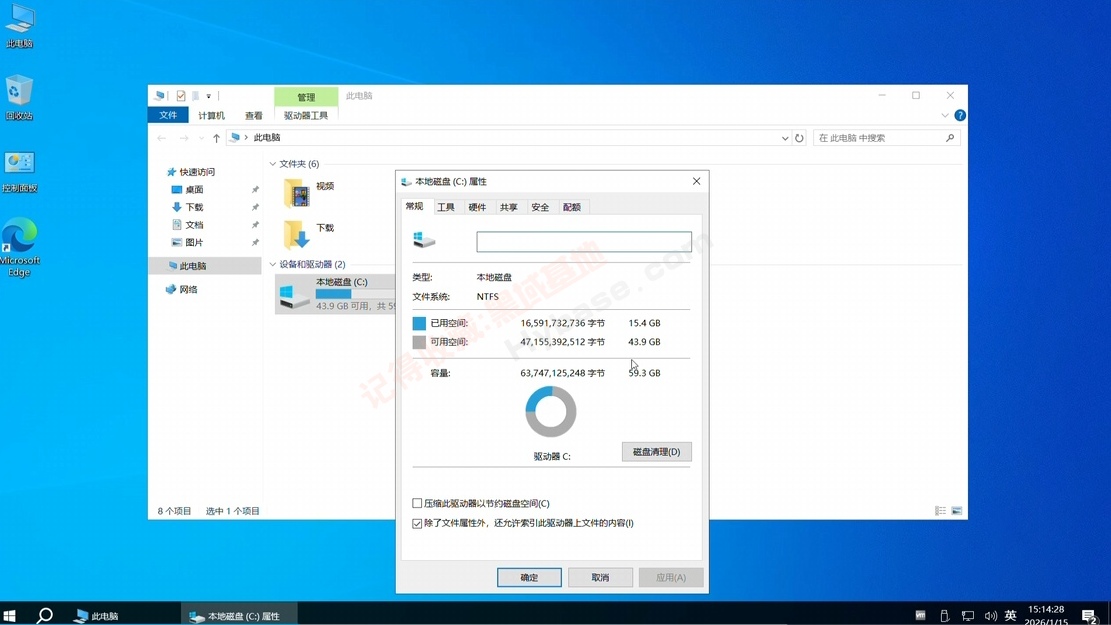Viewport: 1111px width, 625px height.
Task: Launch Microsoft Edge from desktop
Action: [x=19, y=247]
